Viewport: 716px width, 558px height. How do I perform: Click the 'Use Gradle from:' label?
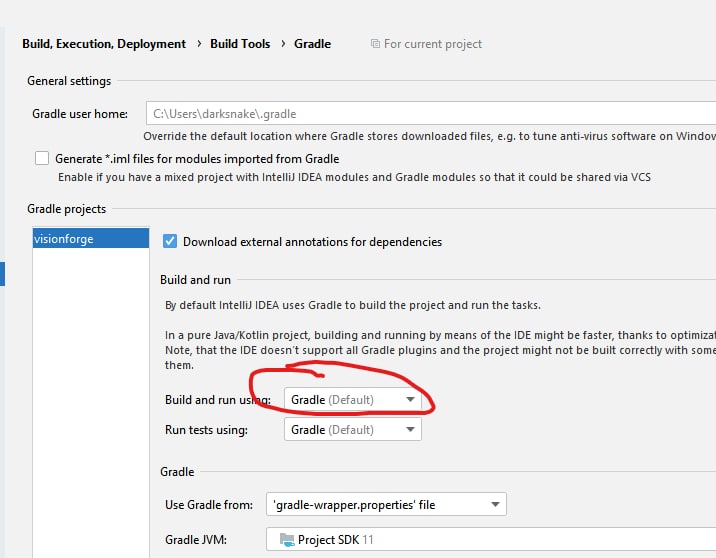[209, 505]
